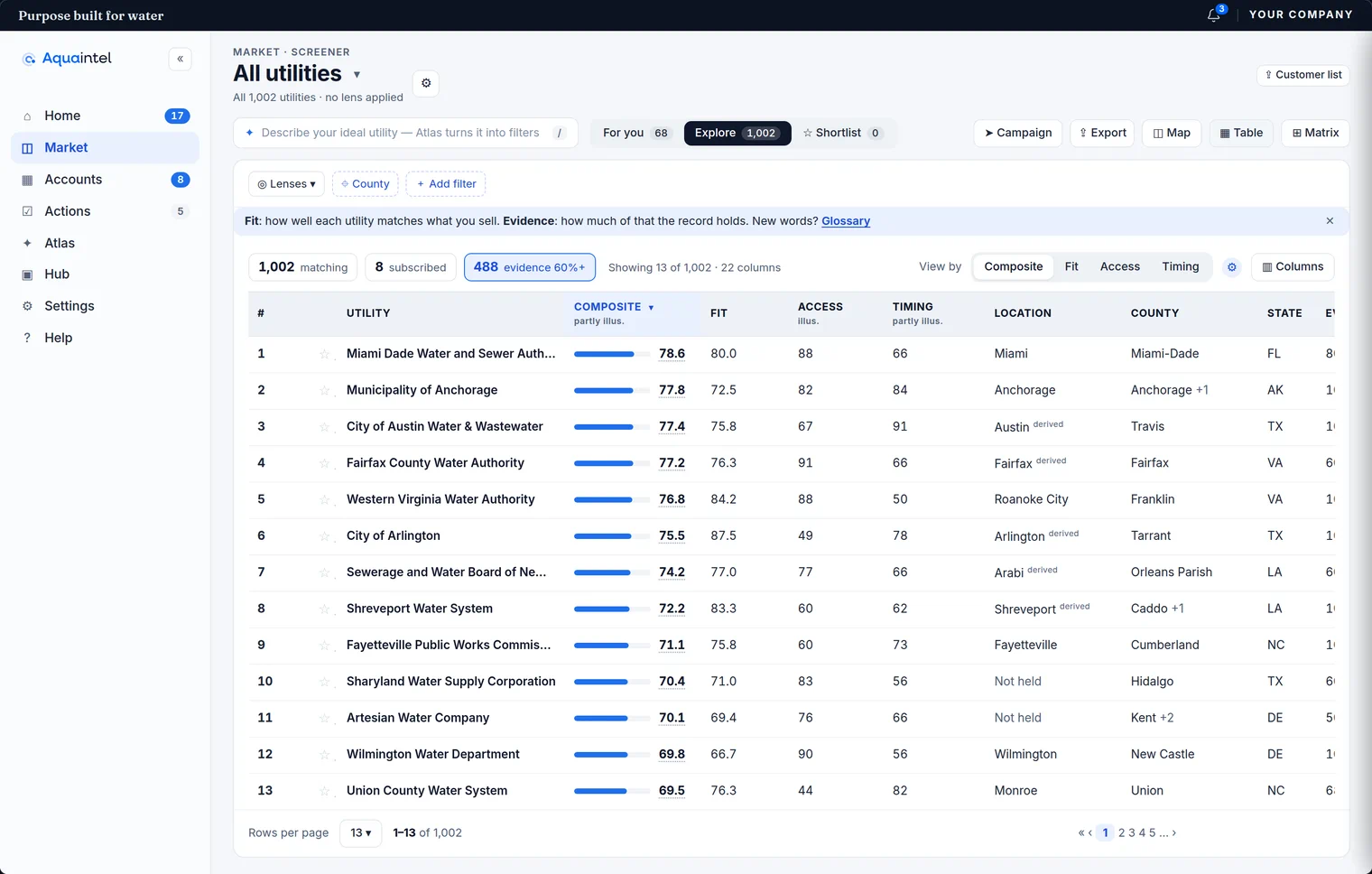The height and width of the screenshot is (874, 1372).
Task: Open view settings gear next to Timing
Action: tap(1231, 266)
